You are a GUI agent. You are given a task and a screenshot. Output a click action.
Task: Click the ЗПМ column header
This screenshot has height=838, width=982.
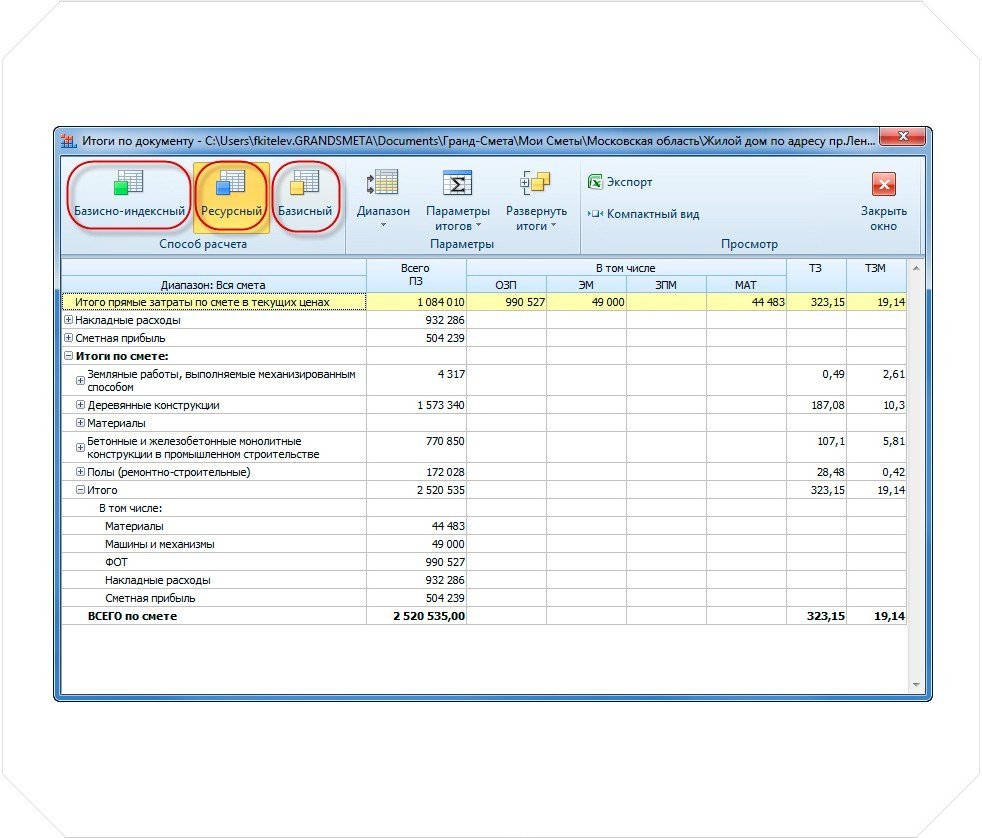pos(666,285)
